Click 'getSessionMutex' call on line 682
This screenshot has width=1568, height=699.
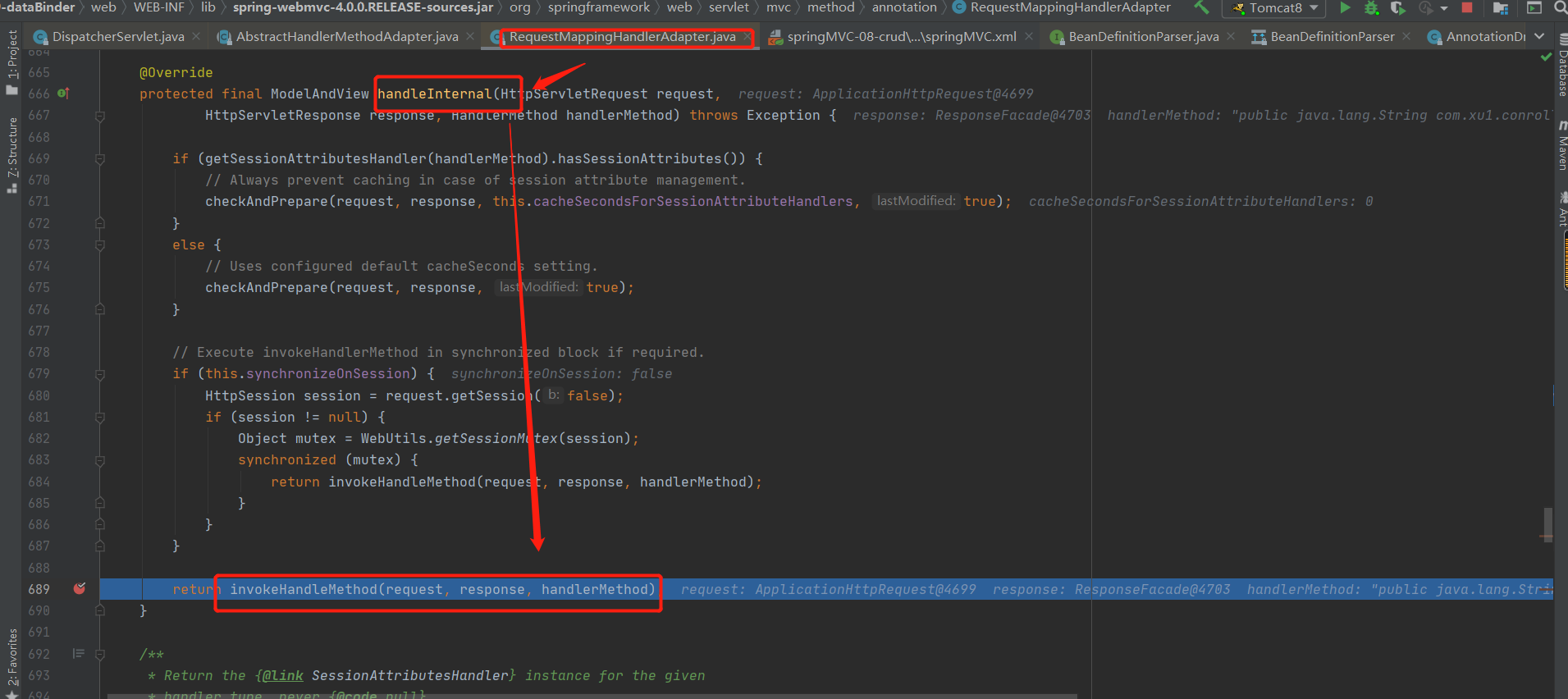[496, 439]
